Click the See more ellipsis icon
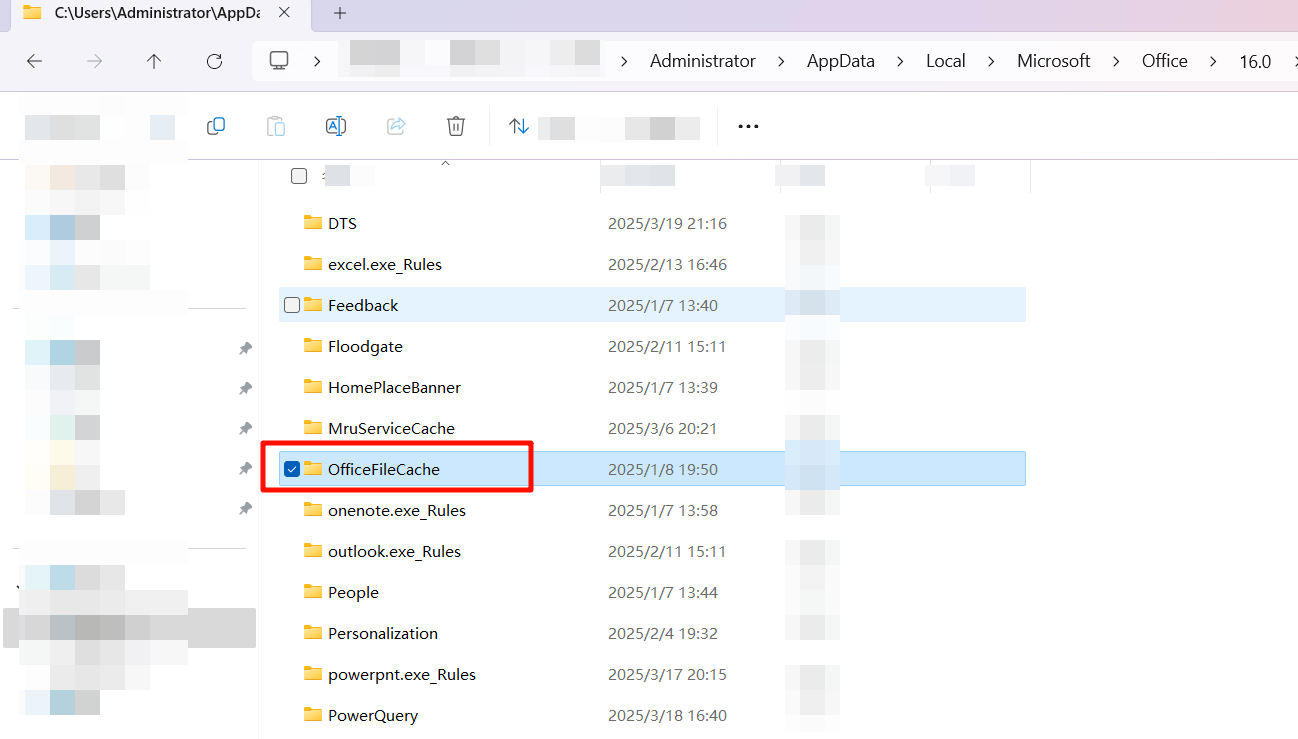This screenshot has width=1298, height=739. [748, 126]
